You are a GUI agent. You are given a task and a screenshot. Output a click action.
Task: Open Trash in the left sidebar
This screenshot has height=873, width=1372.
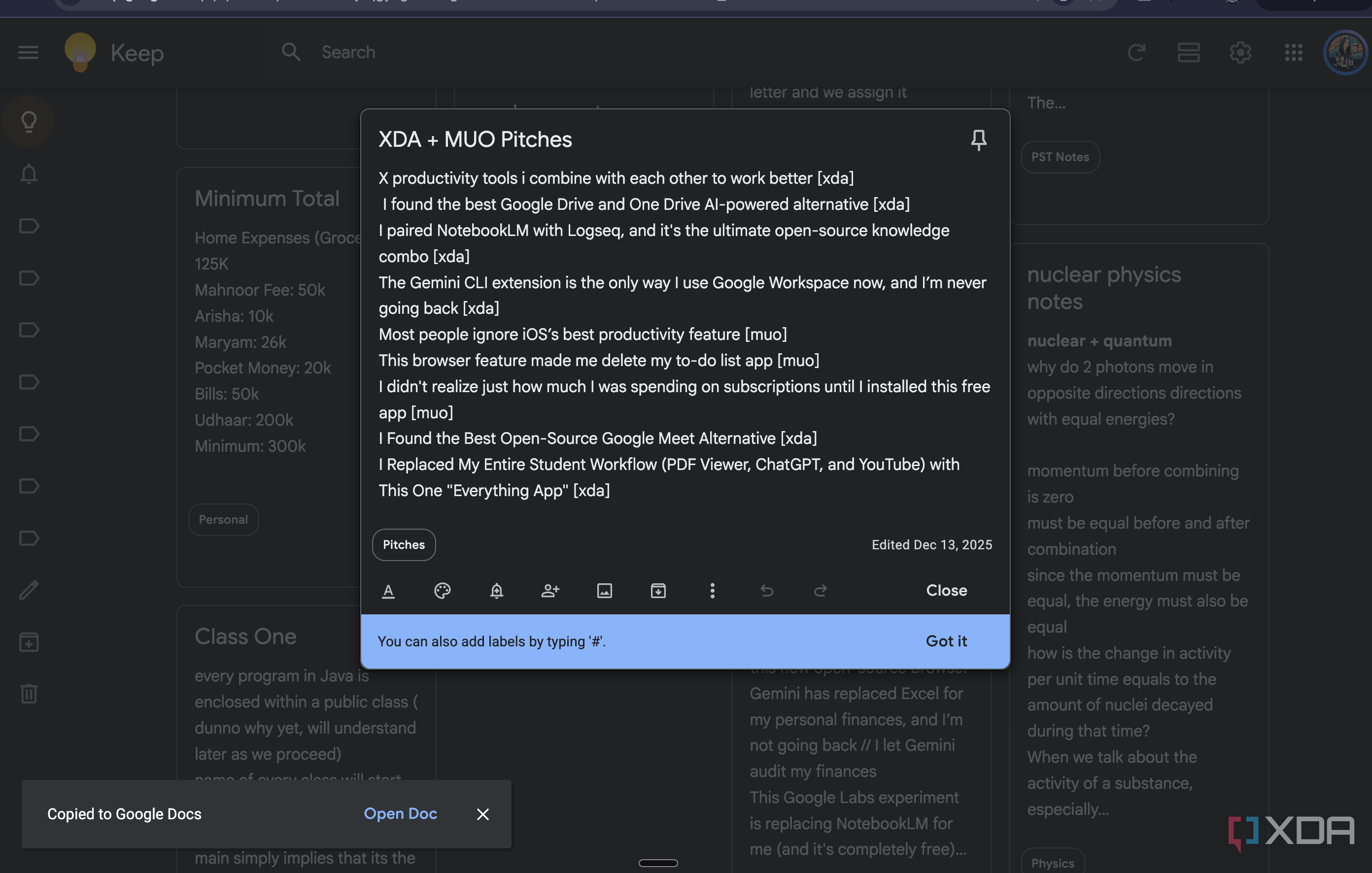click(29, 694)
